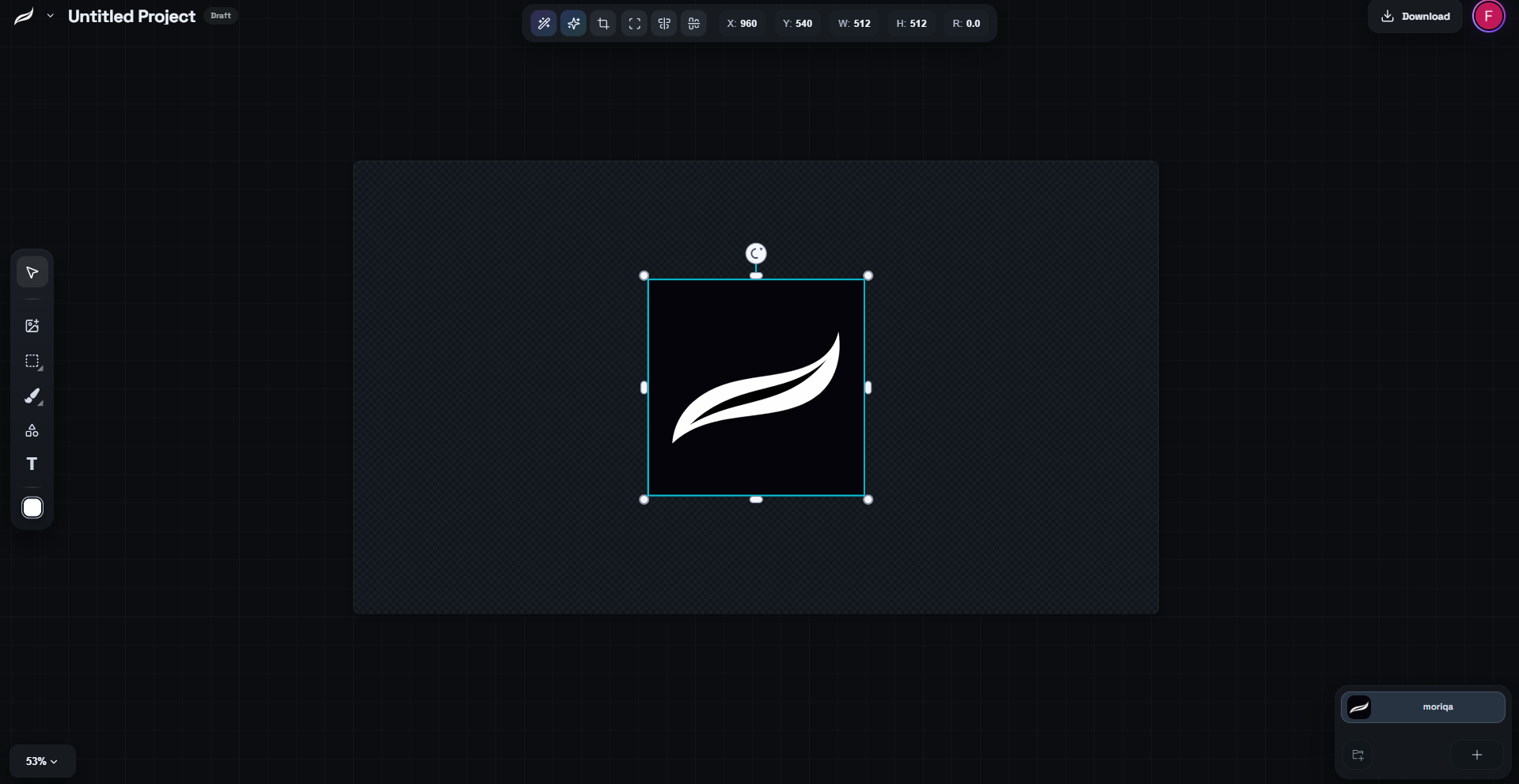
Task: Click the bottom-right corner resize handle
Action: point(868,500)
